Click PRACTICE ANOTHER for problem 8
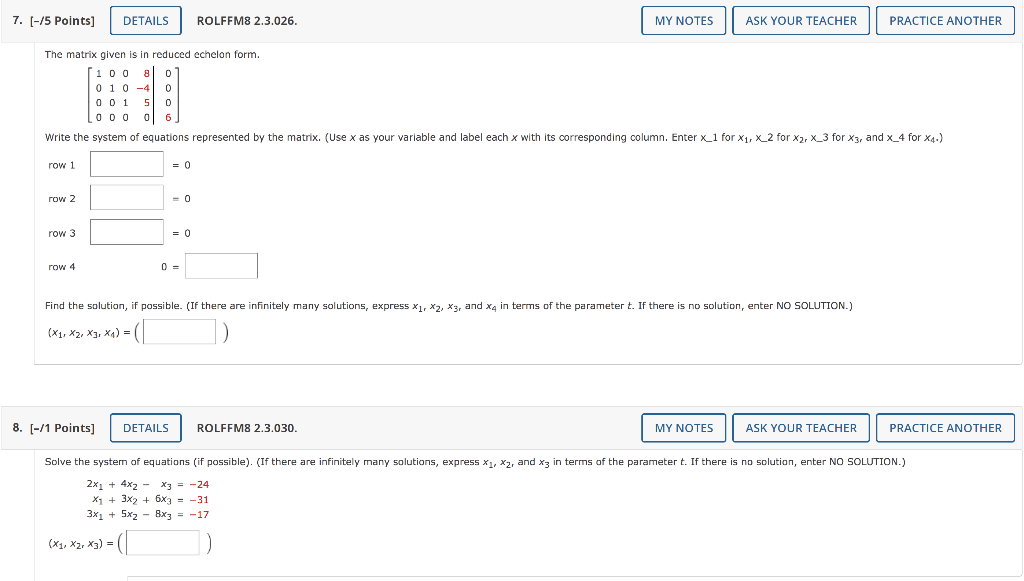Image resolution: width=1024 pixels, height=581 pixels. pyautogui.click(x=944, y=427)
